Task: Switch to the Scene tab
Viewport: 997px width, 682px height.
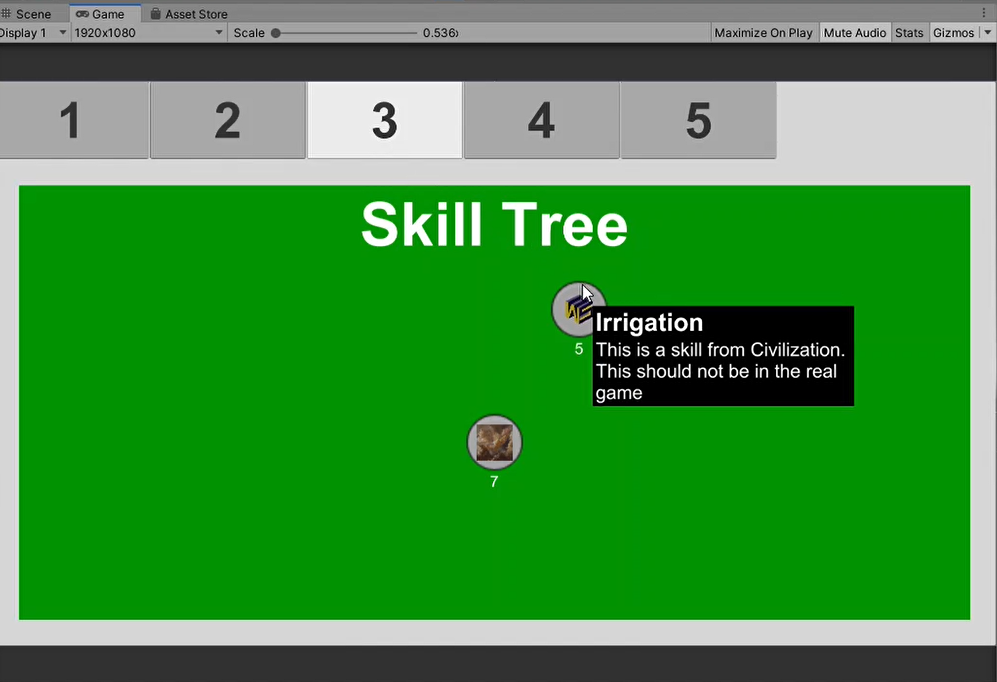Action: [30, 13]
